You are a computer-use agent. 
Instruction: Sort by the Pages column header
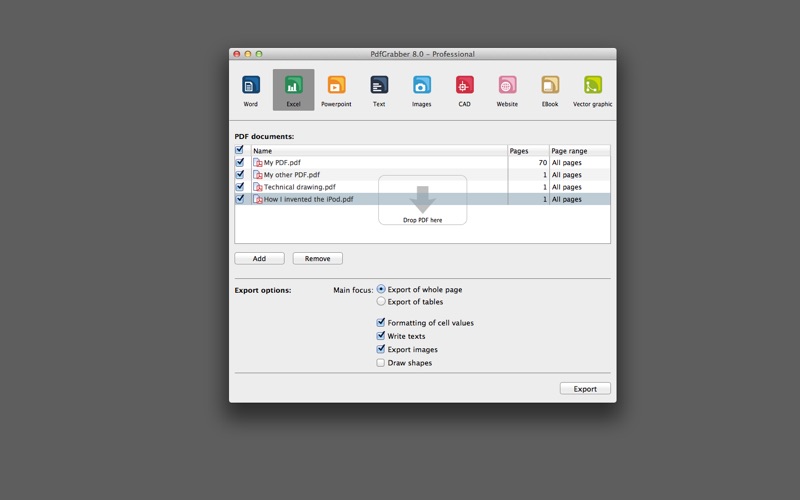(528, 151)
